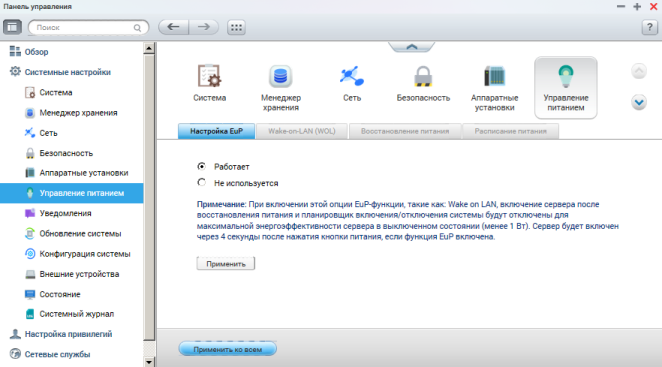Select Управление питанием bulb icon in top panel

point(566,76)
